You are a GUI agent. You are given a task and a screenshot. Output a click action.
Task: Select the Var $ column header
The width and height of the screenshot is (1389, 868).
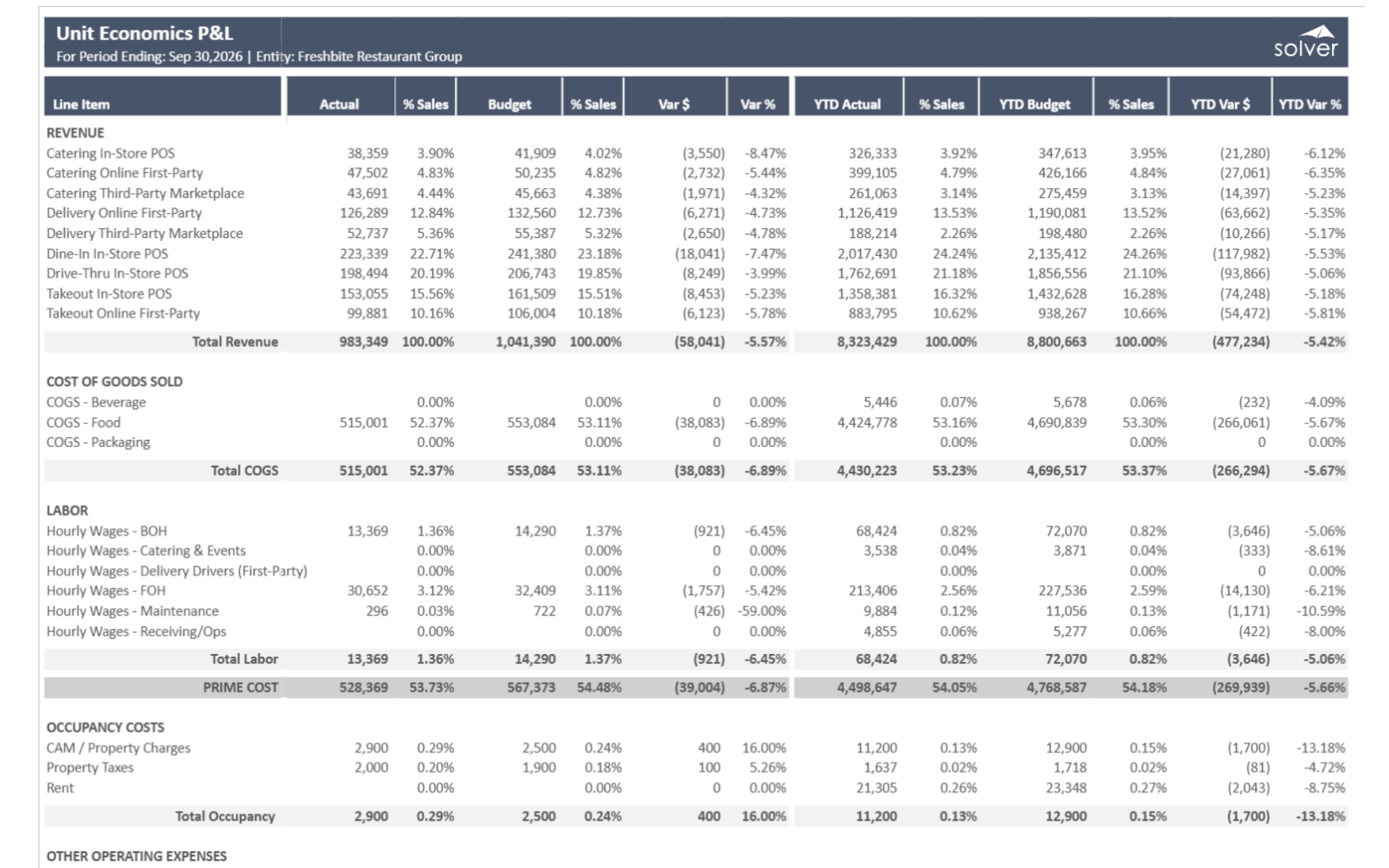674,104
